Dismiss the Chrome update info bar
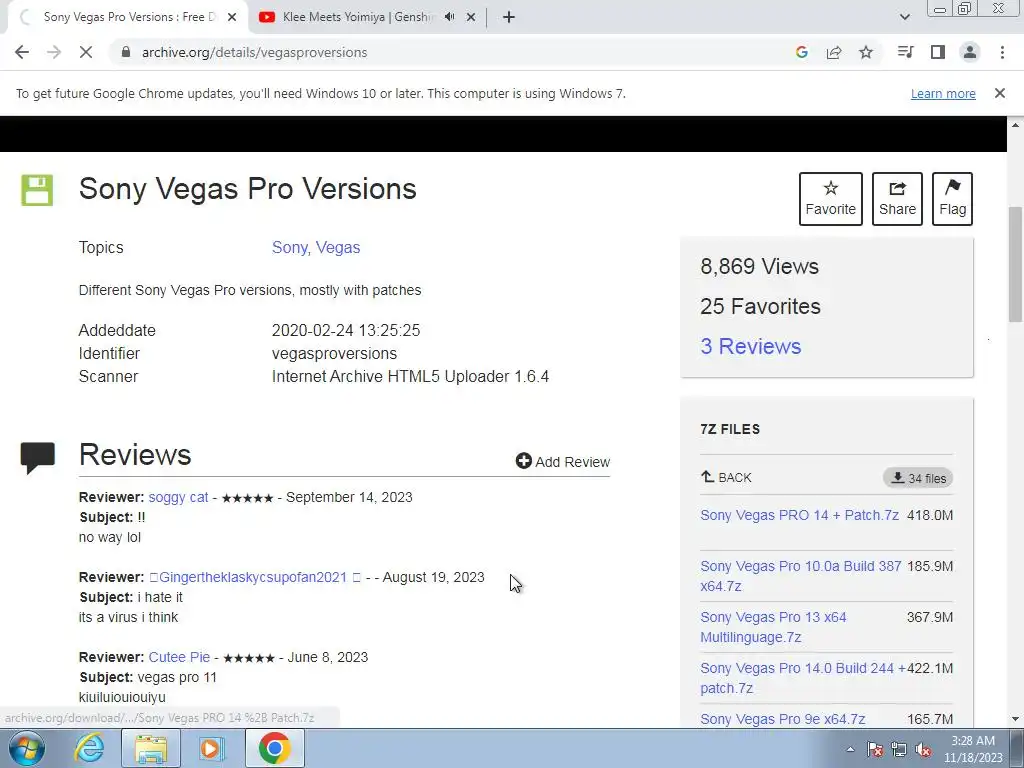The width and height of the screenshot is (1024, 768). click(x=1000, y=93)
